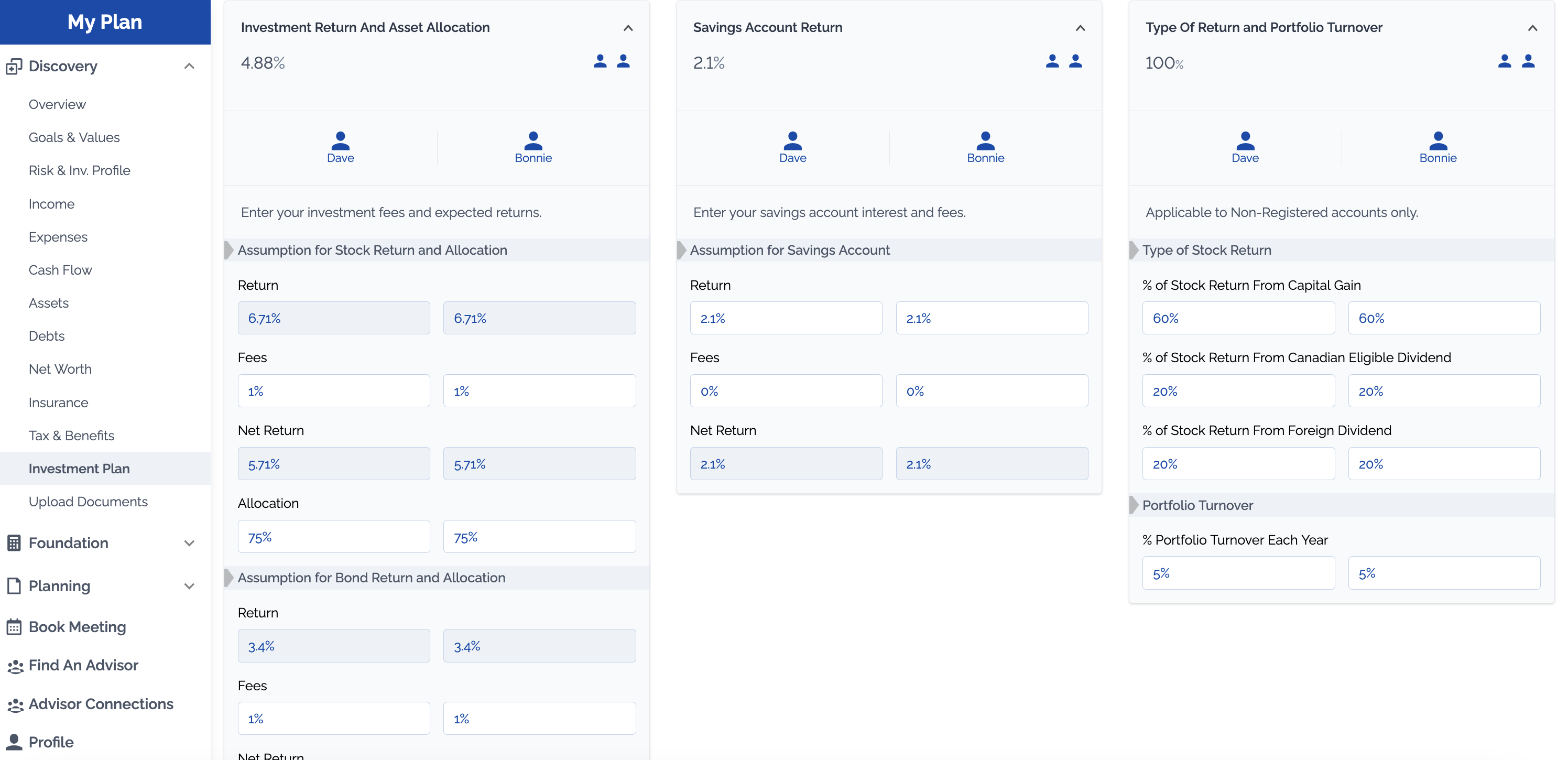The height and width of the screenshot is (760, 1568).
Task: Click Dave's person icon in Investment Return card
Action: pos(340,142)
